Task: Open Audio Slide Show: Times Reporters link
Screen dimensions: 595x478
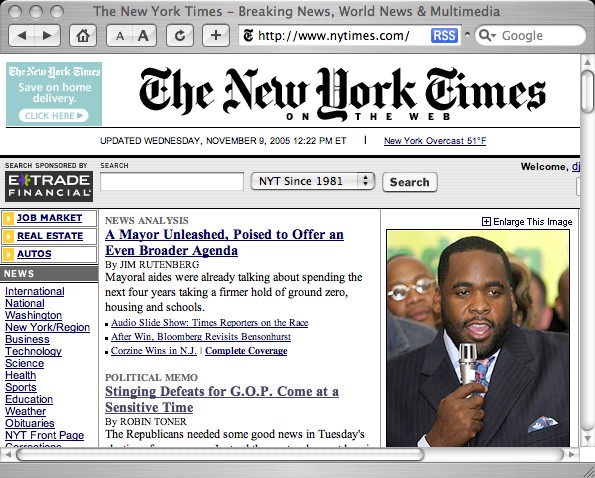Action: [x=209, y=323]
